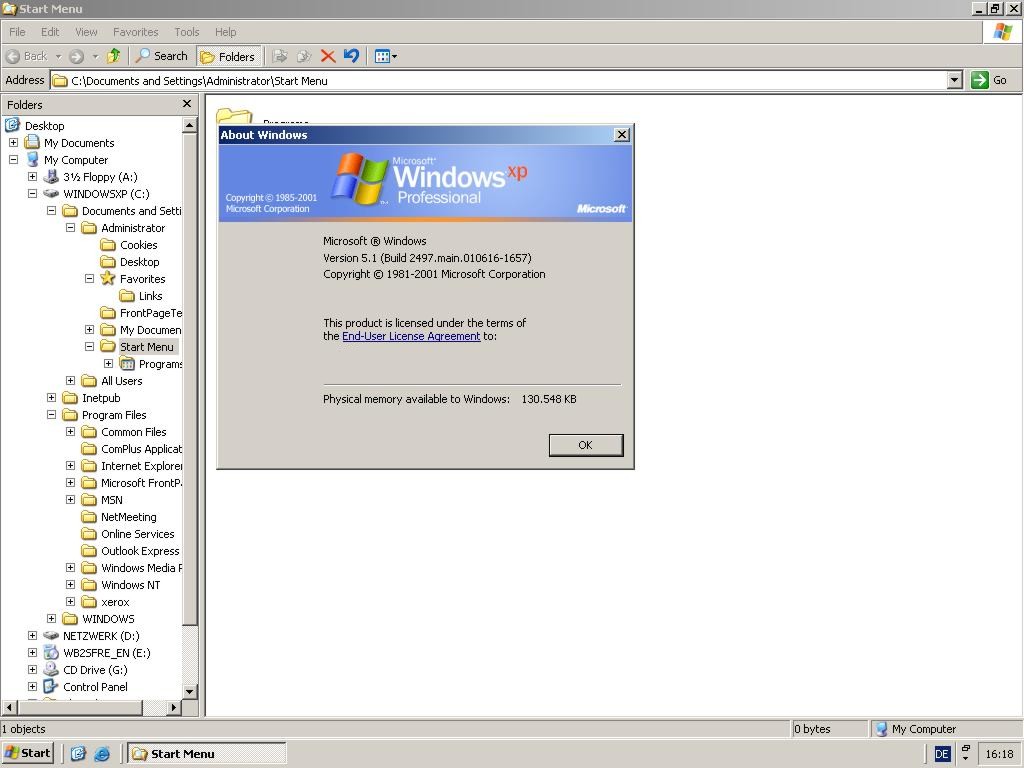Collapse My Computer tree node
The height and width of the screenshot is (768, 1024).
point(13,159)
